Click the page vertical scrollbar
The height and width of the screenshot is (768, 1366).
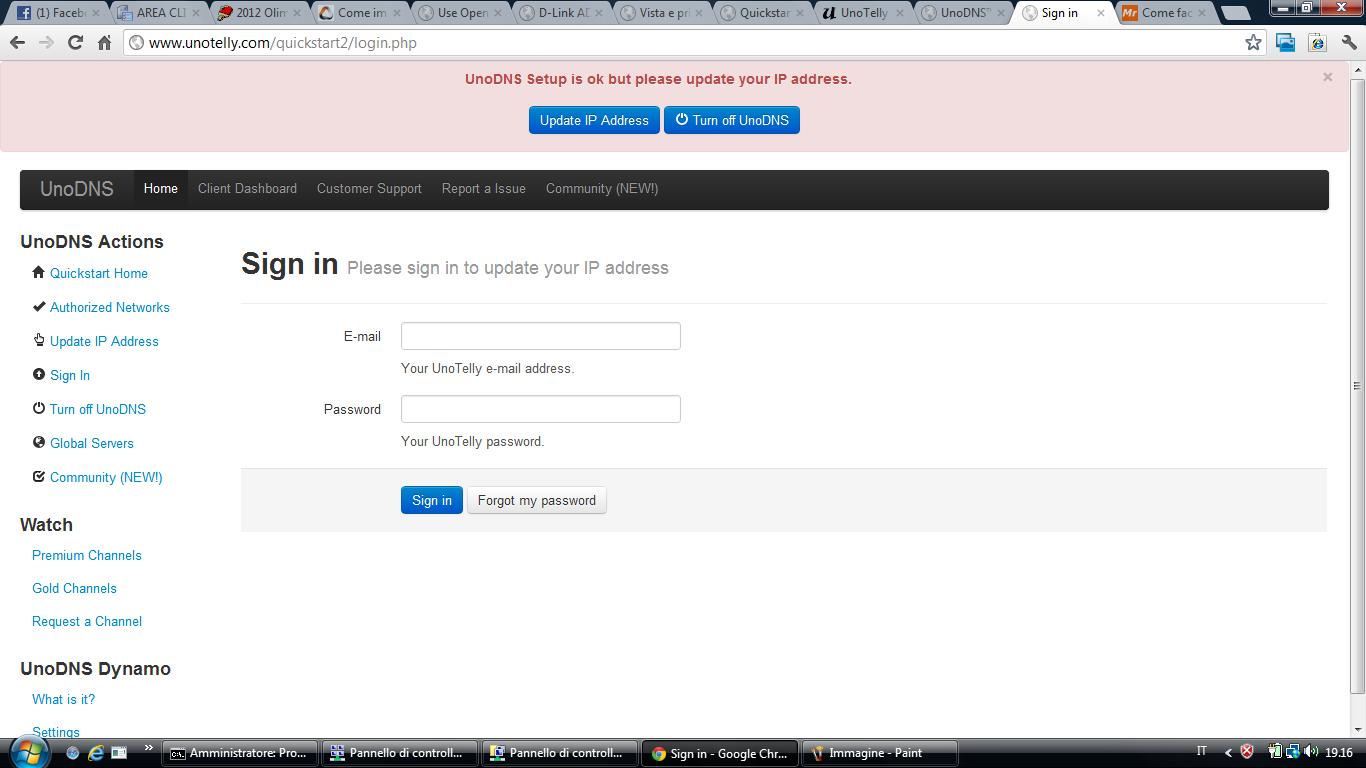(1357, 385)
